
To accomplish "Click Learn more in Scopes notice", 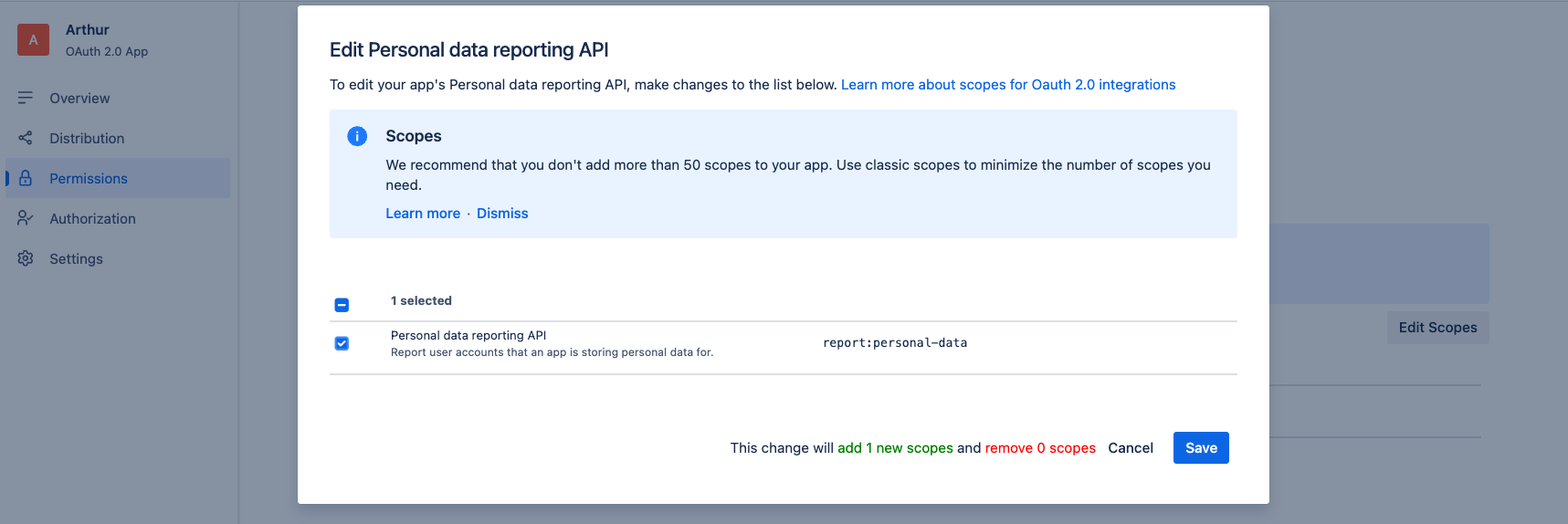I will click(x=423, y=214).
